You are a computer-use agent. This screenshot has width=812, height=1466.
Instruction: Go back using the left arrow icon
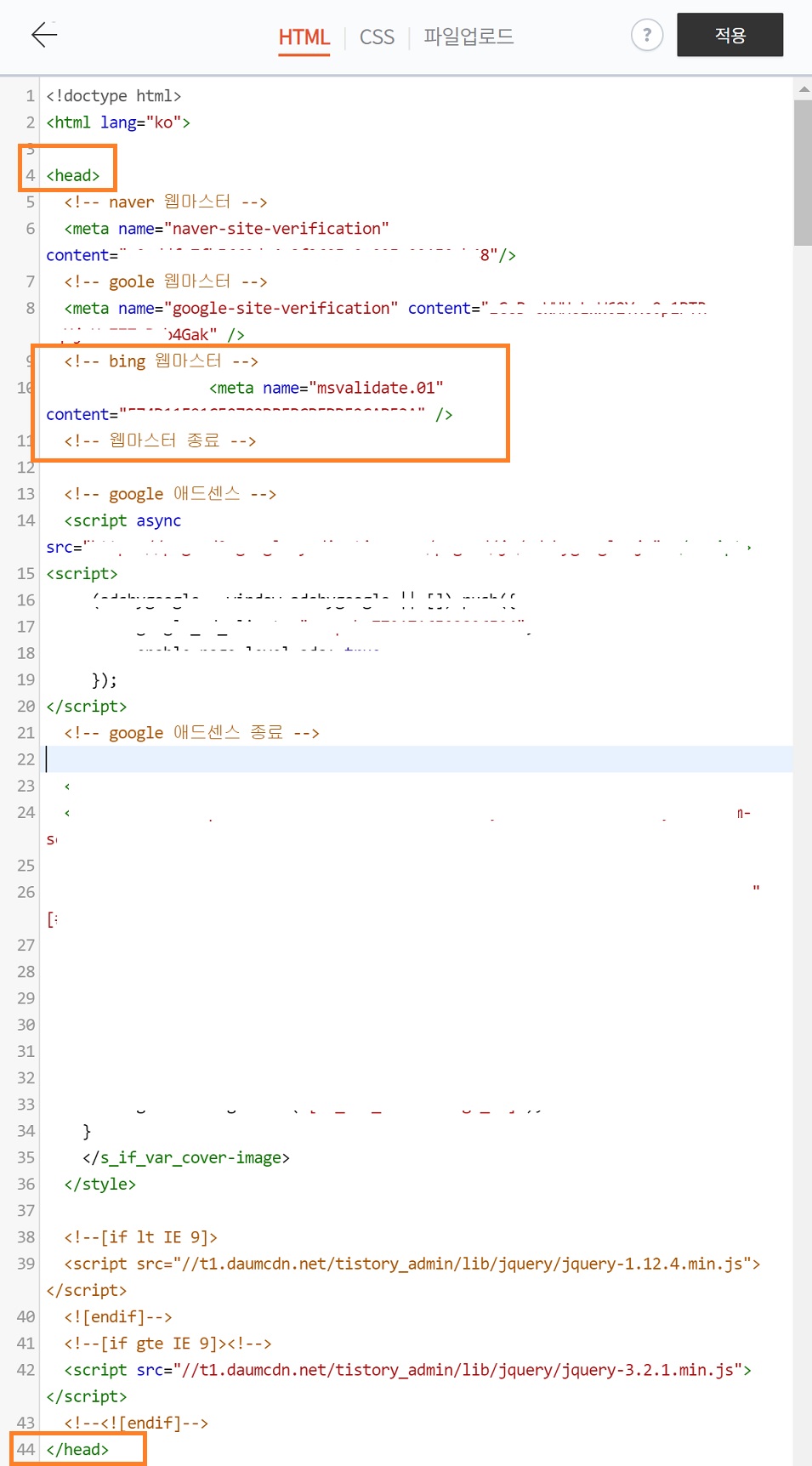44,35
